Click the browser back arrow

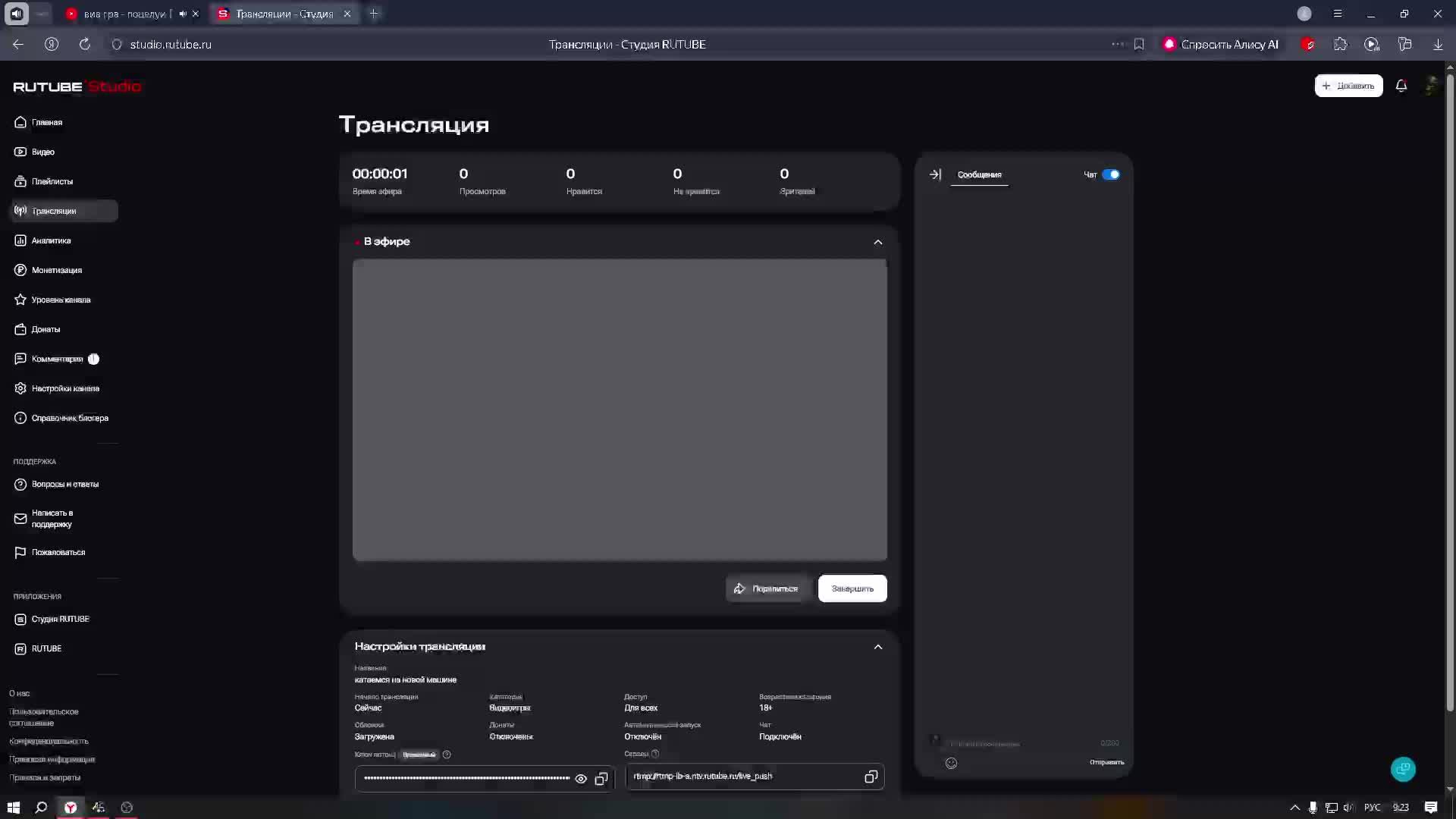[x=18, y=44]
